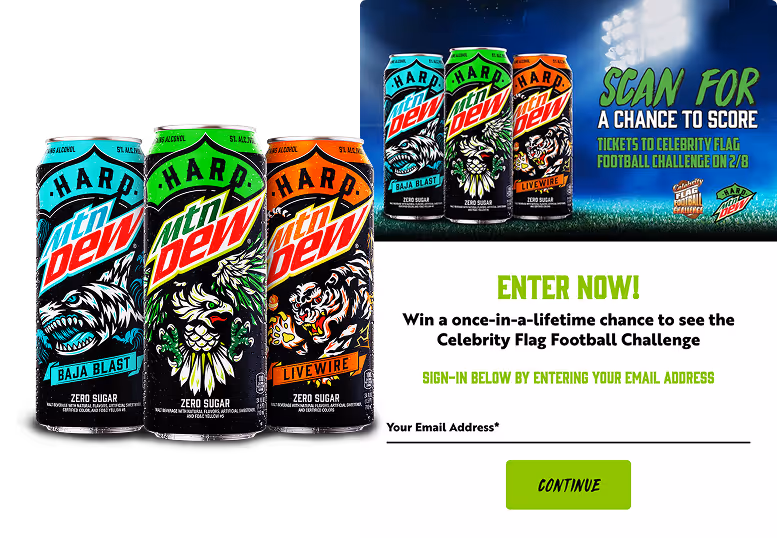Click the LIVEWIRE label on the large can
The image size is (777, 538).
coord(317,369)
